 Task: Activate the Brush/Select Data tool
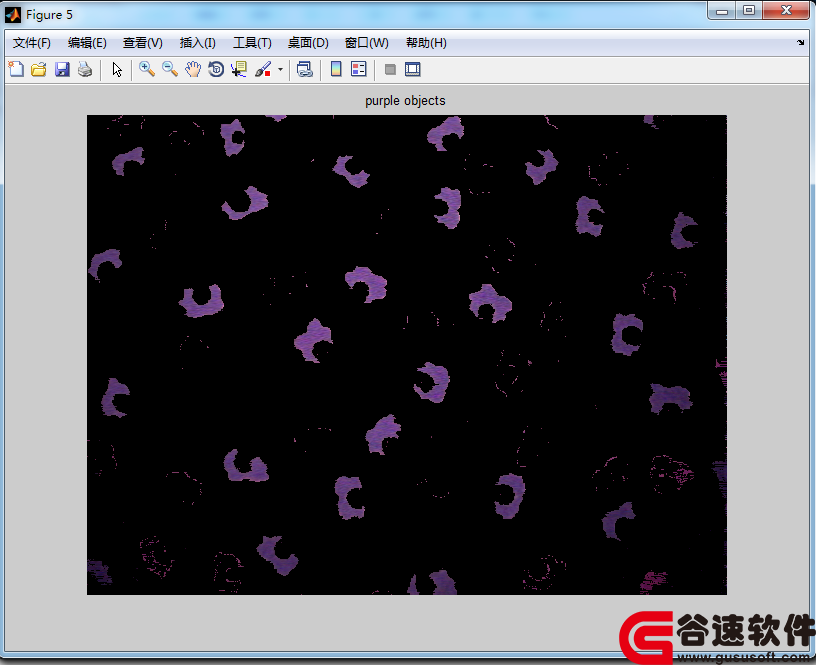point(263,69)
